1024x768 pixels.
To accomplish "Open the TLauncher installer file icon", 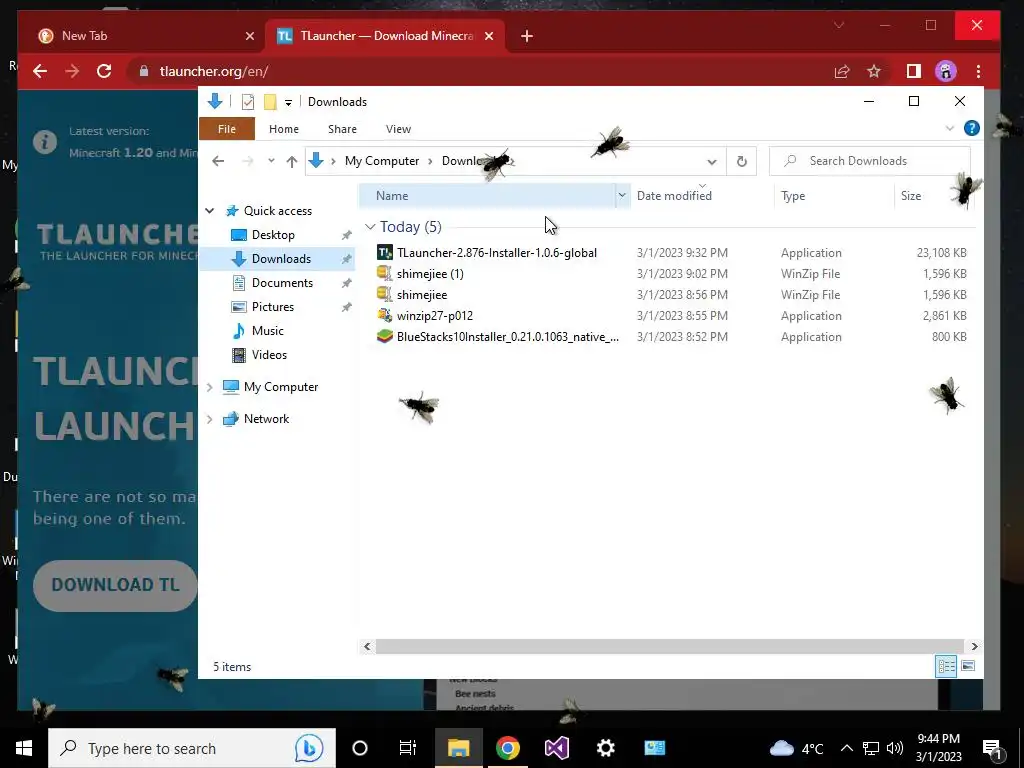I will [385, 253].
